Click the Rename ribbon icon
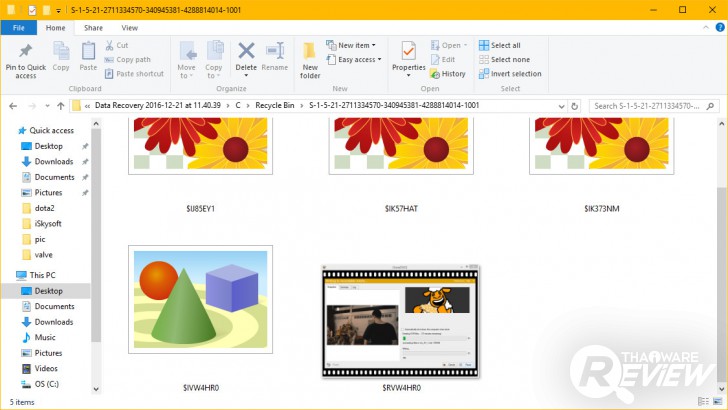The image size is (728, 410). (x=275, y=51)
